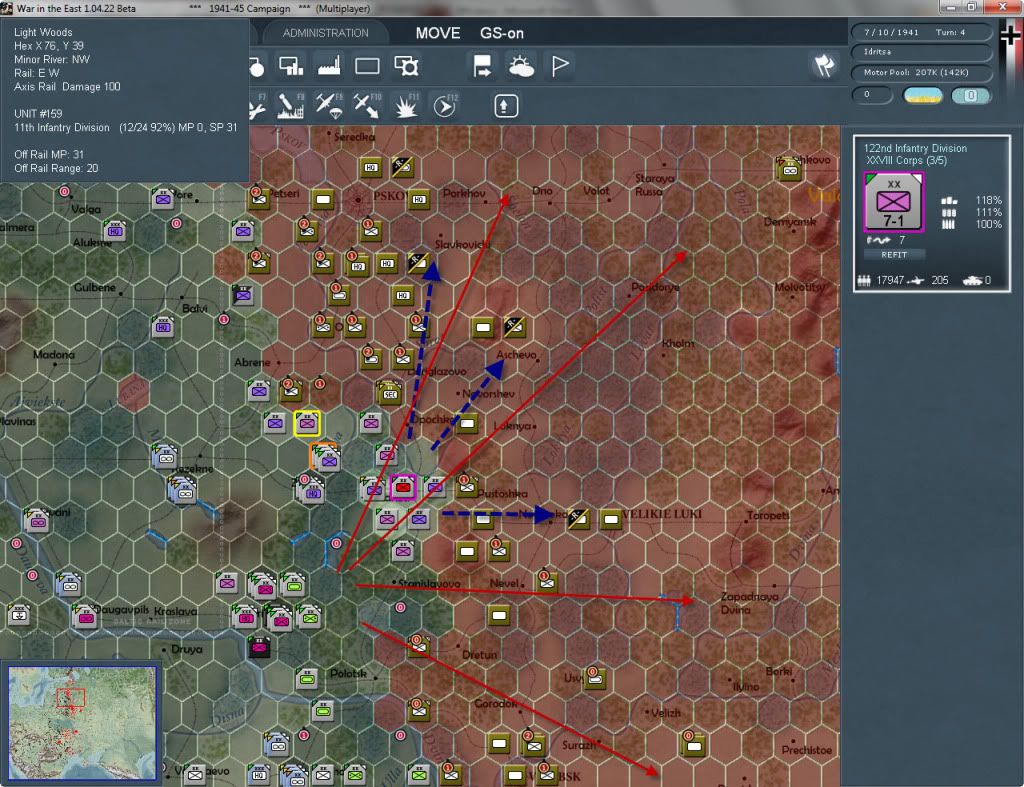Select the black counter near Druya
The image size is (1024, 787).
click(259, 647)
